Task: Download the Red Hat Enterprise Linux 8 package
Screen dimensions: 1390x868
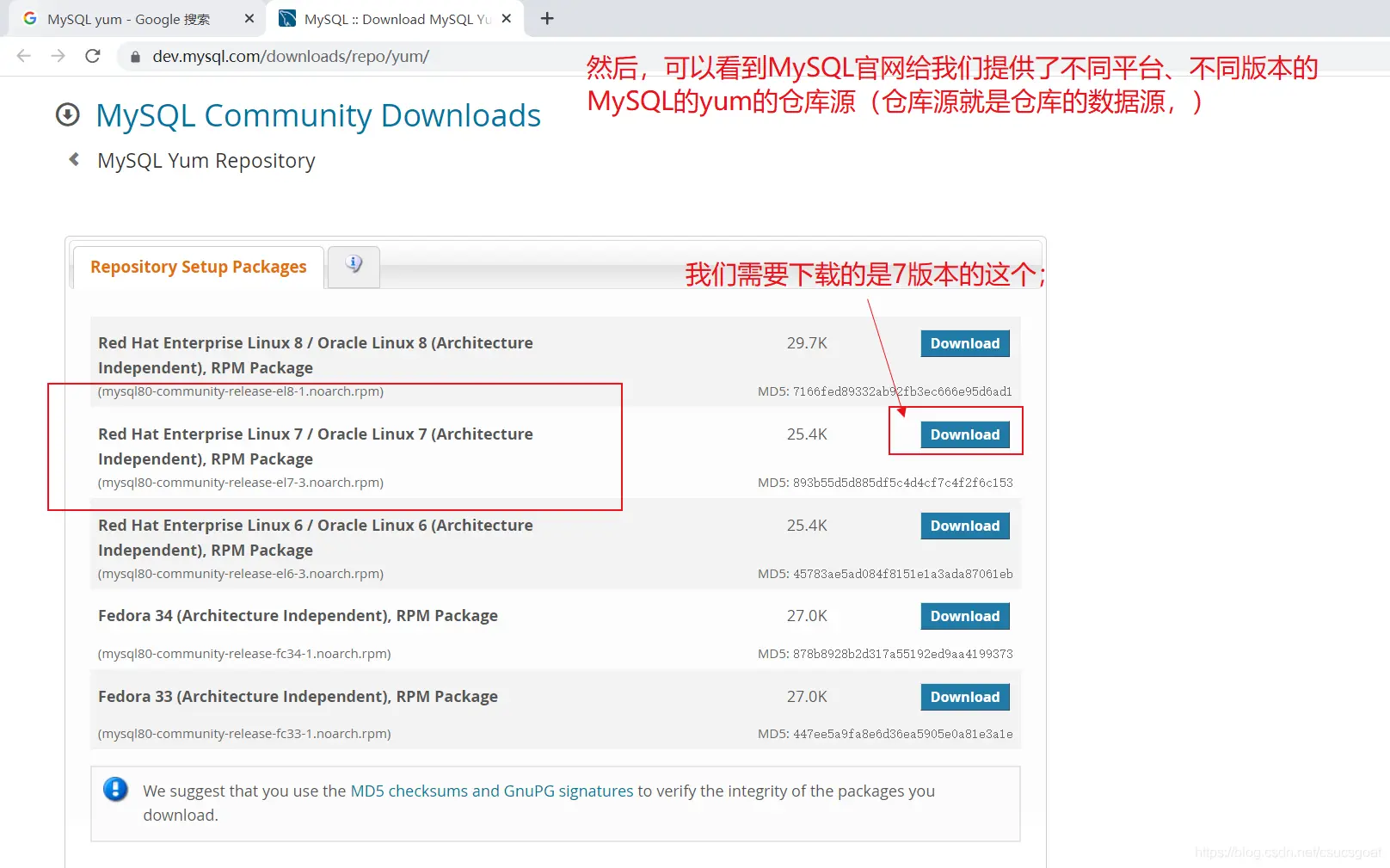Action: (x=965, y=343)
